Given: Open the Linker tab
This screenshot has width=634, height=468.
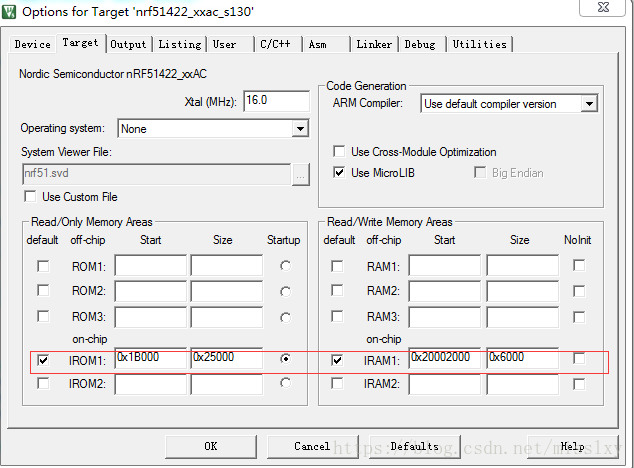Looking at the screenshot, I should (x=374, y=44).
